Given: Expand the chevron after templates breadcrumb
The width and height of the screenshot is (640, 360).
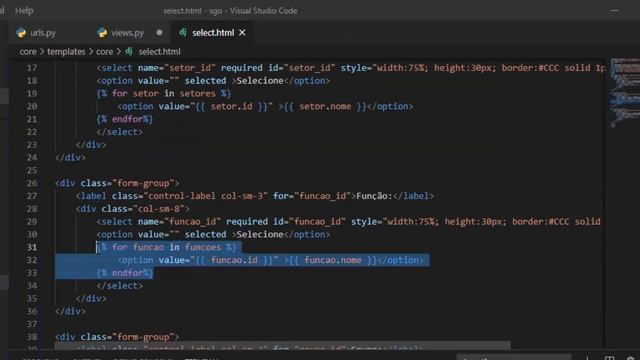Looking at the screenshot, I should tap(91, 52).
